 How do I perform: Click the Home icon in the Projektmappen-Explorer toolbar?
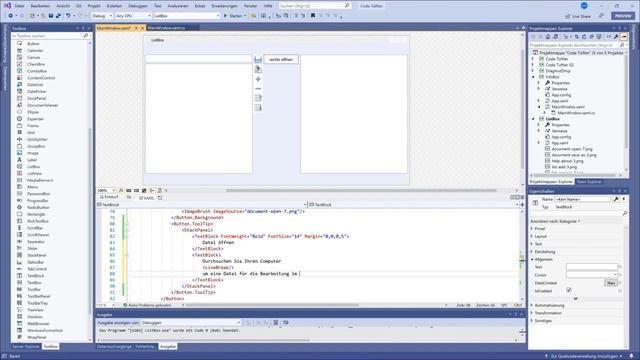click(548, 37)
